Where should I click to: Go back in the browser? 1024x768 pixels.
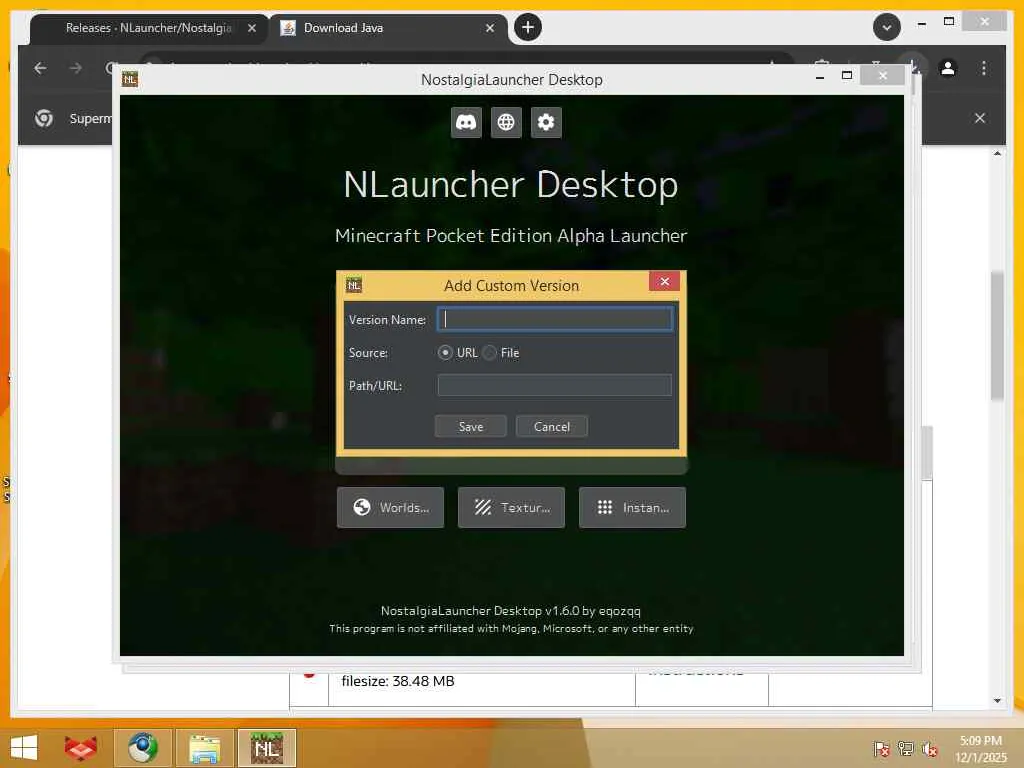pos(40,68)
